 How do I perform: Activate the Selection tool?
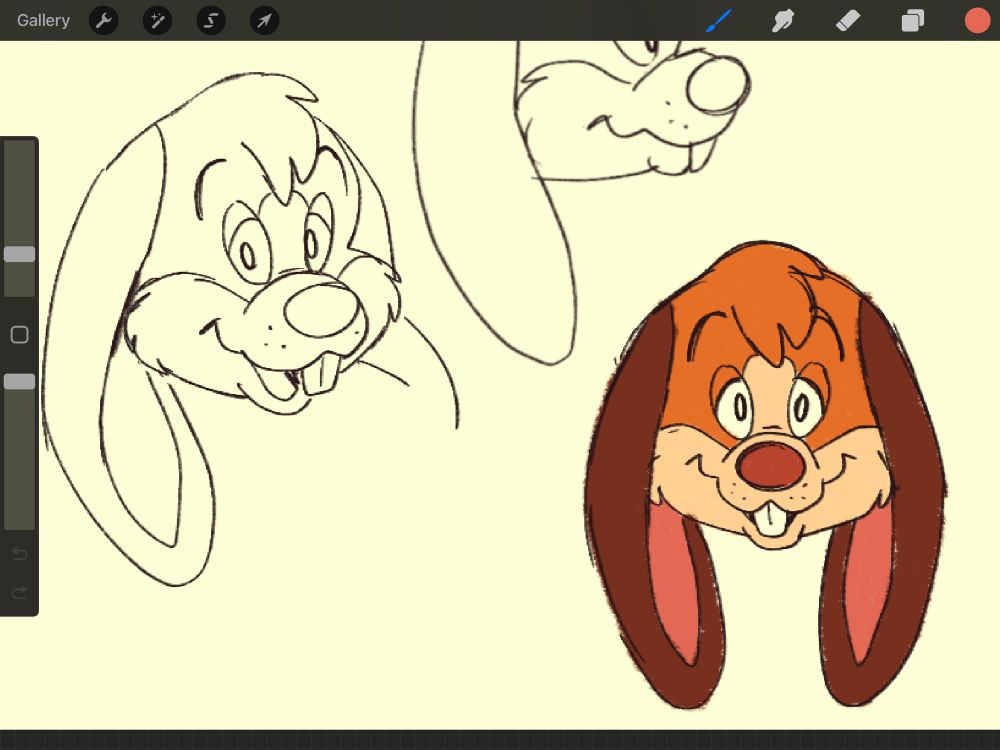210,20
